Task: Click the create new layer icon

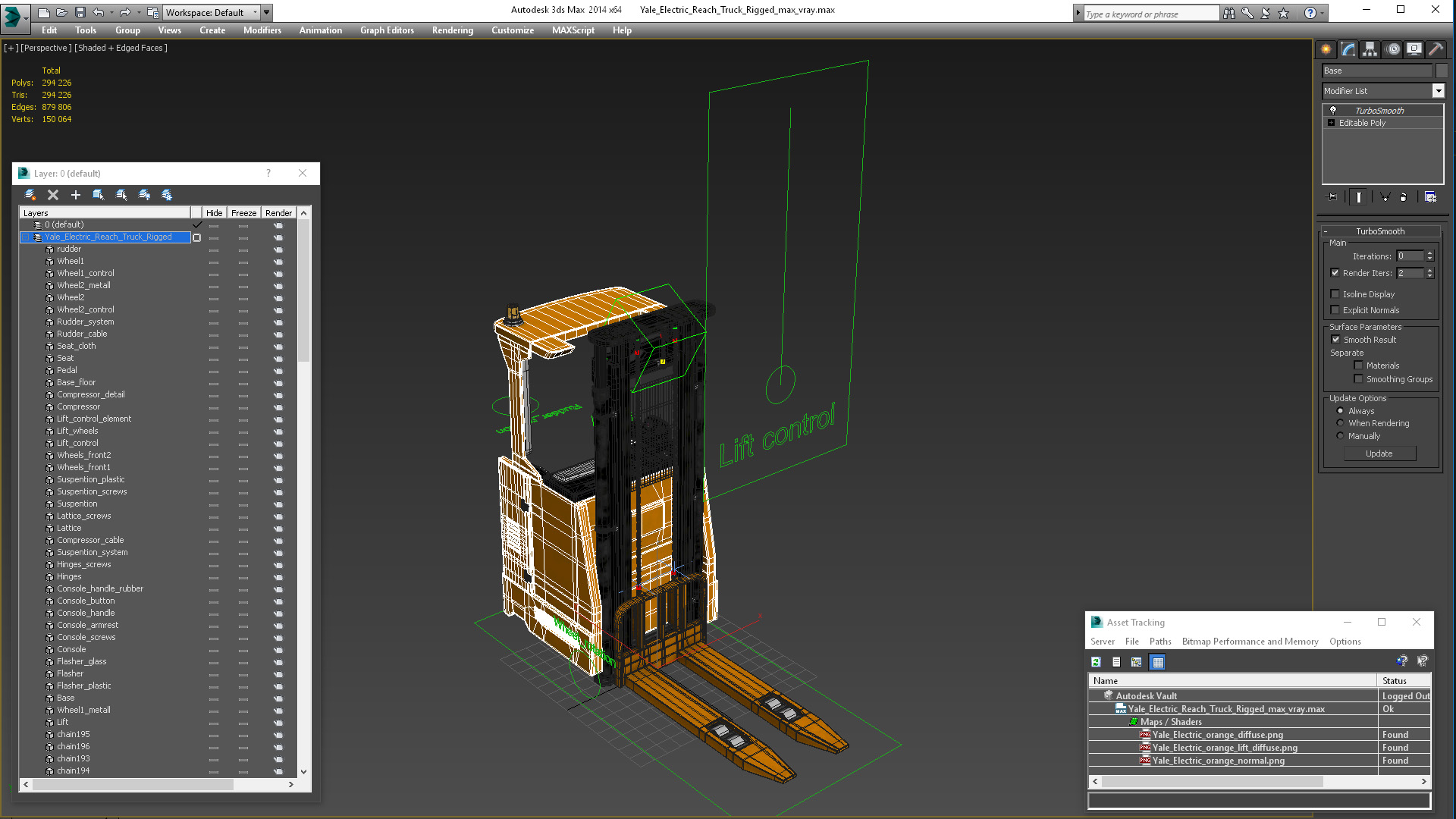Action: (30, 195)
